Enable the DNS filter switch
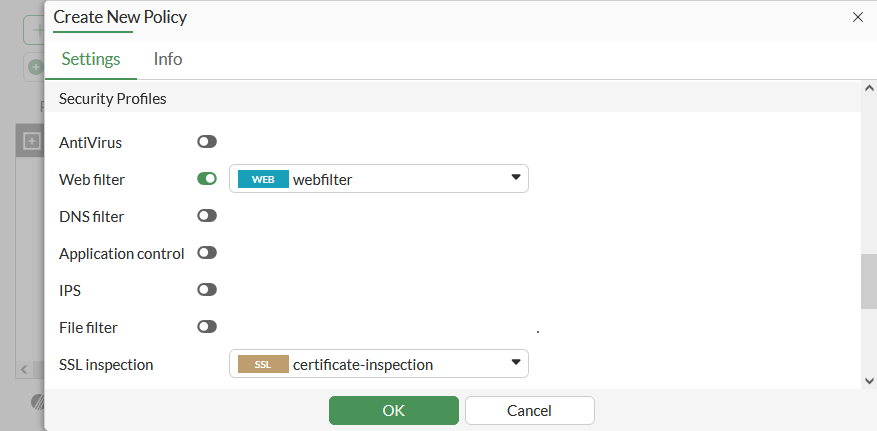 coord(207,216)
